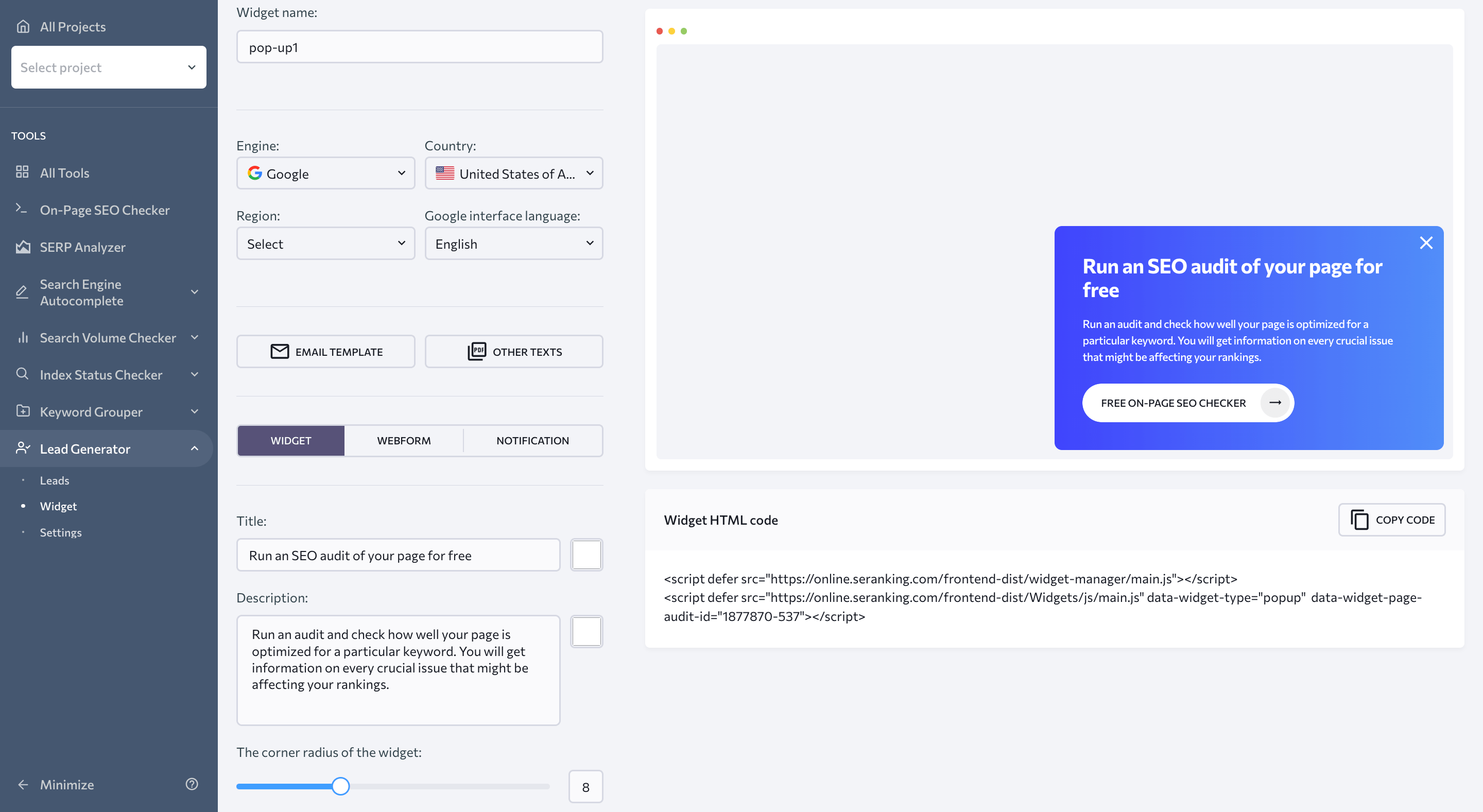
Task: Click the Index Status Checker icon
Action: (x=22, y=374)
